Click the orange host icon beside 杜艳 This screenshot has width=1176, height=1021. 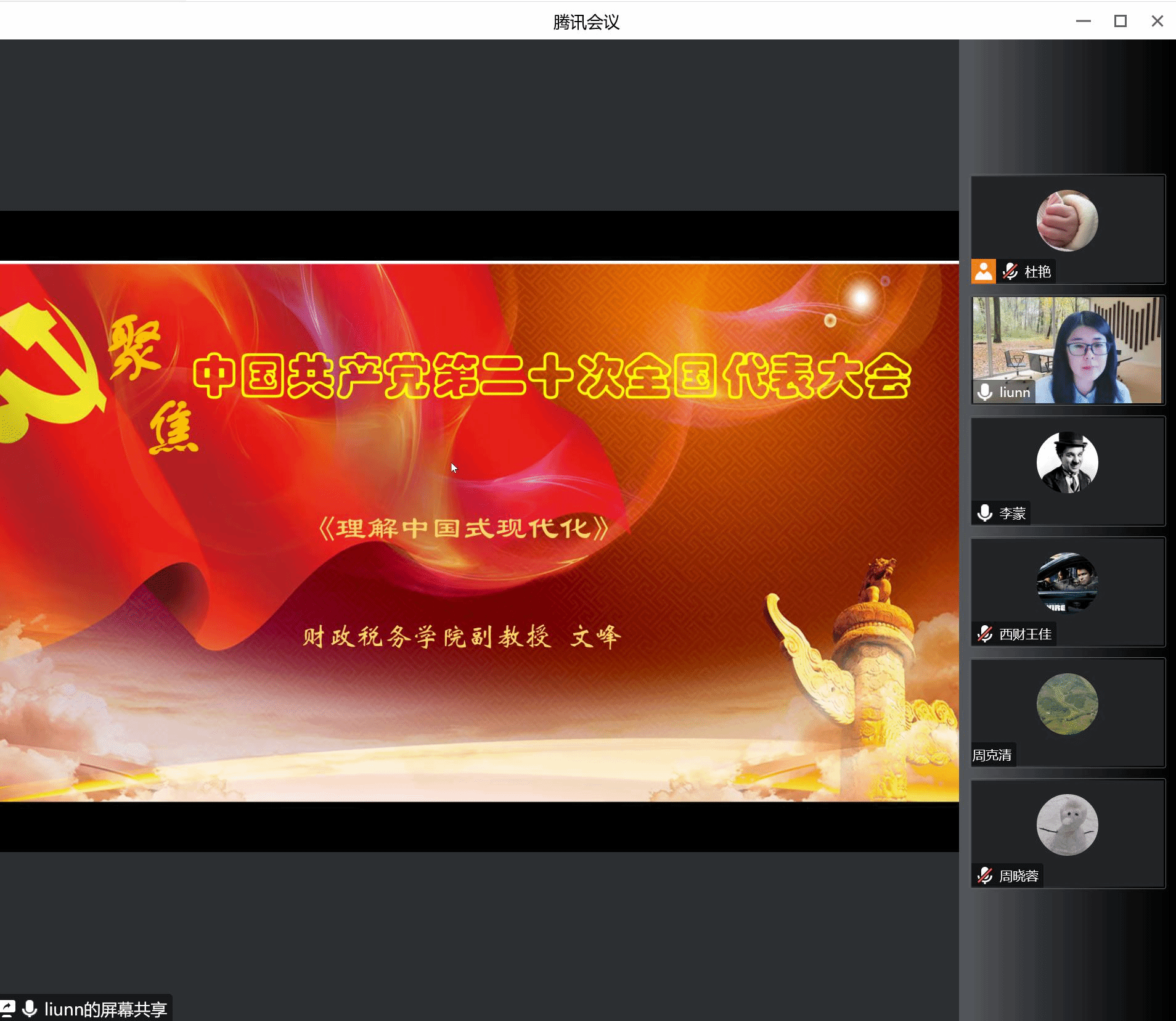click(983, 271)
